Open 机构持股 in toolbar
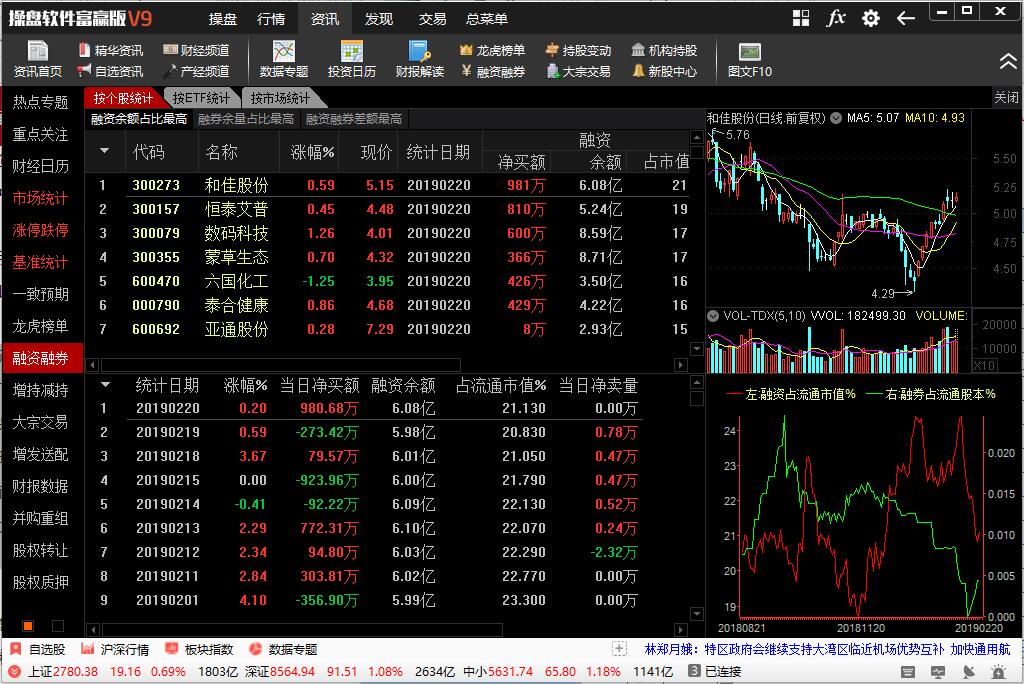1024x684 pixels. 664,50
